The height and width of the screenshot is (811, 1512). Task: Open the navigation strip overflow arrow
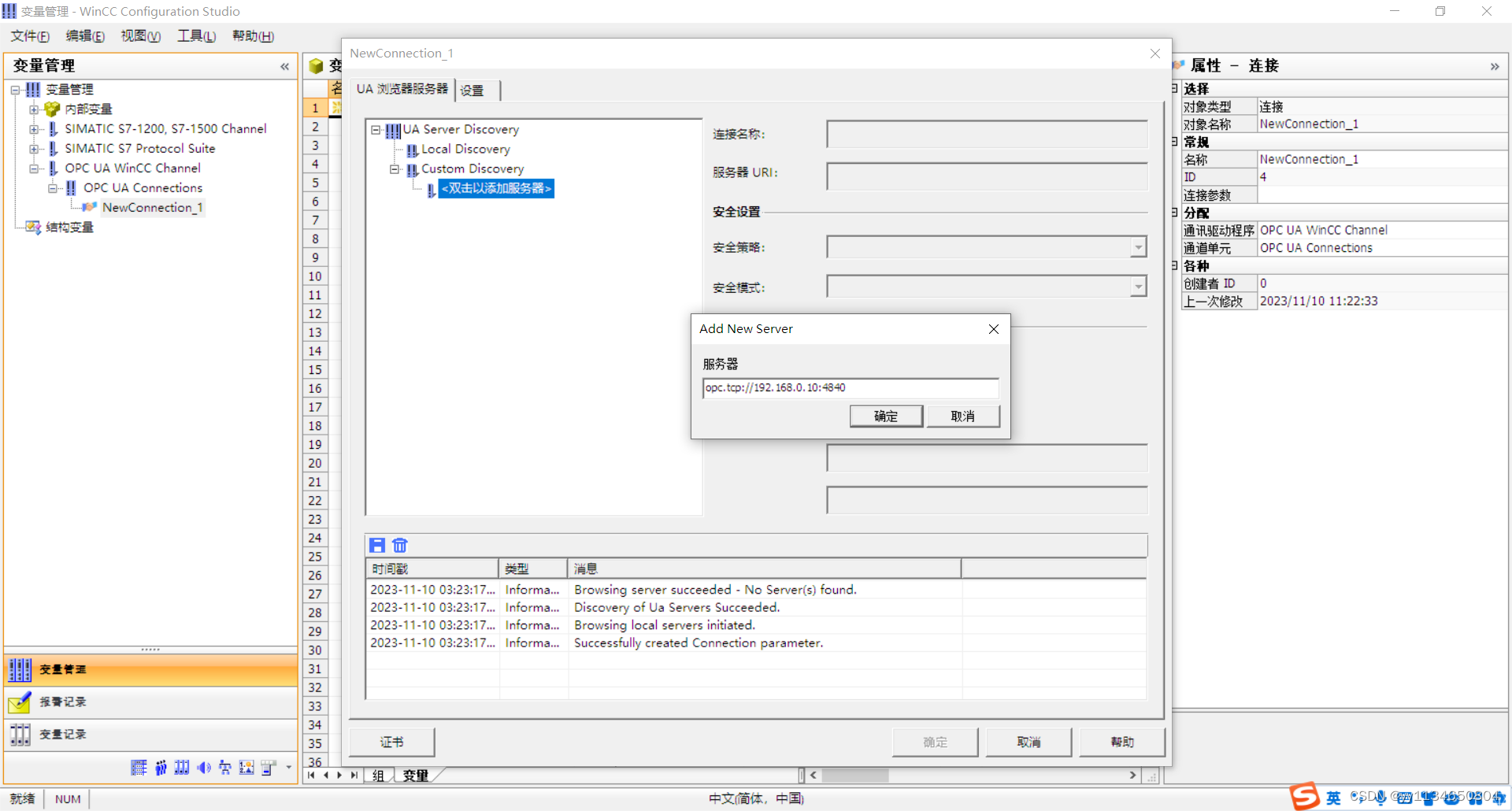[x=289, y=768]
